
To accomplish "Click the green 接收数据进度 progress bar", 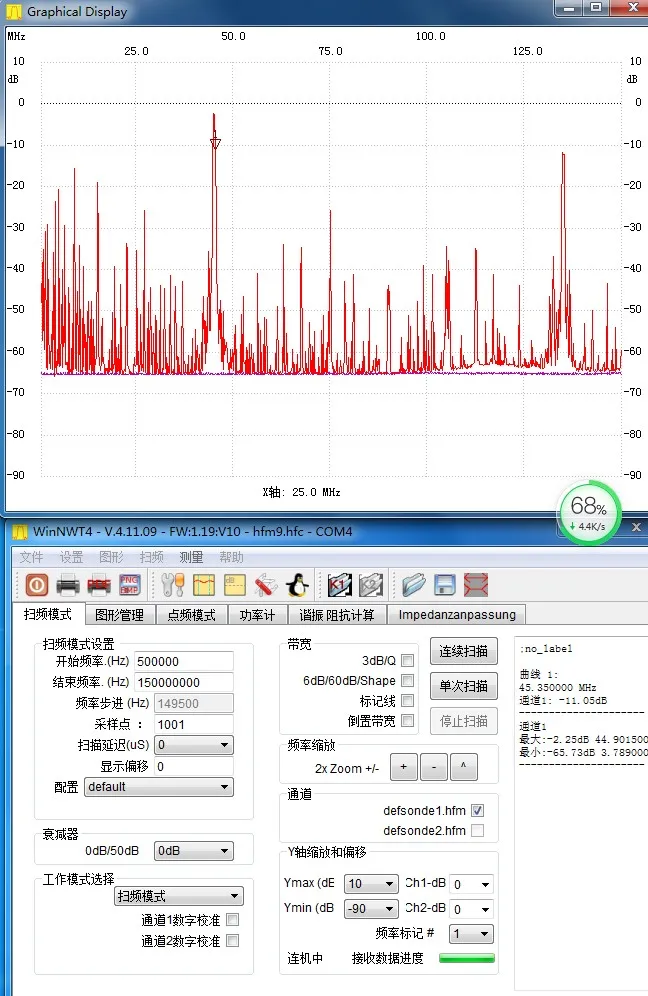I will [x=467, y=958].
